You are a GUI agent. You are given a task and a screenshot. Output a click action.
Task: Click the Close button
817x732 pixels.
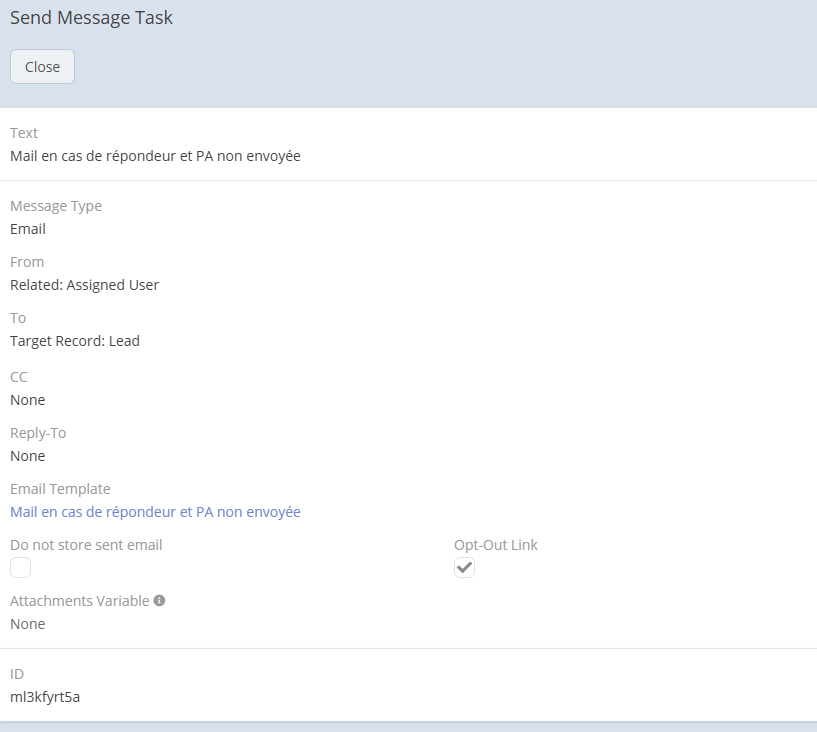[42, 67]
